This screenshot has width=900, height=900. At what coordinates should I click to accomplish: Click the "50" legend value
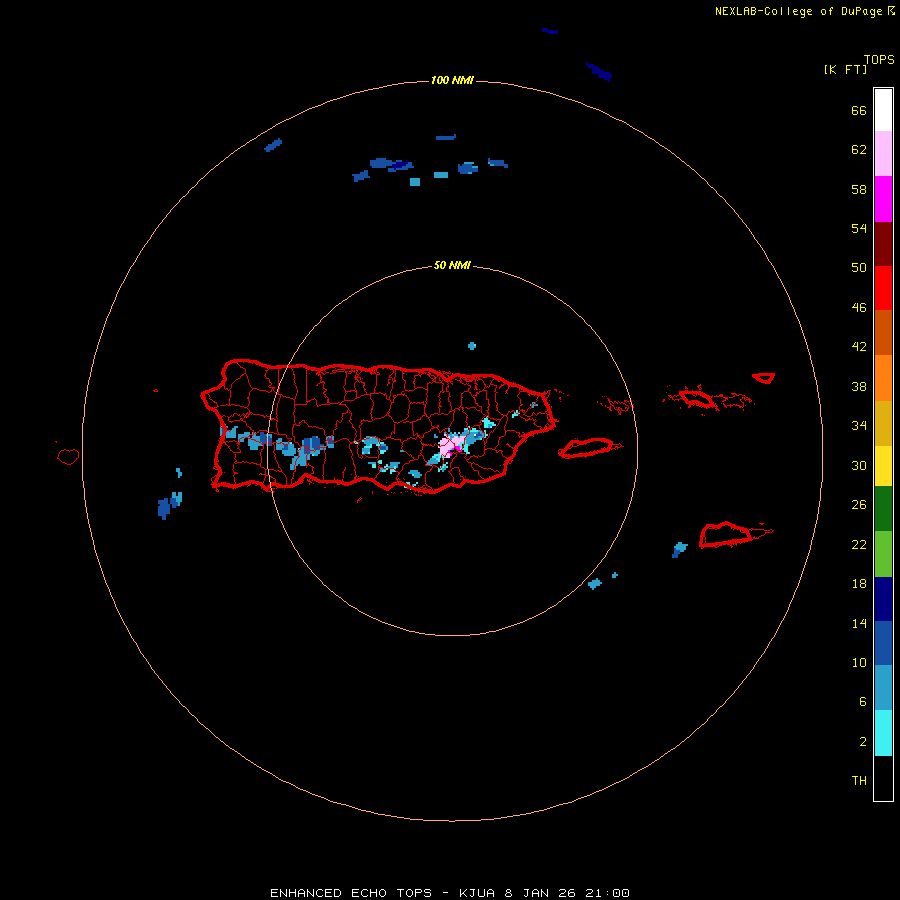[859, 267]
